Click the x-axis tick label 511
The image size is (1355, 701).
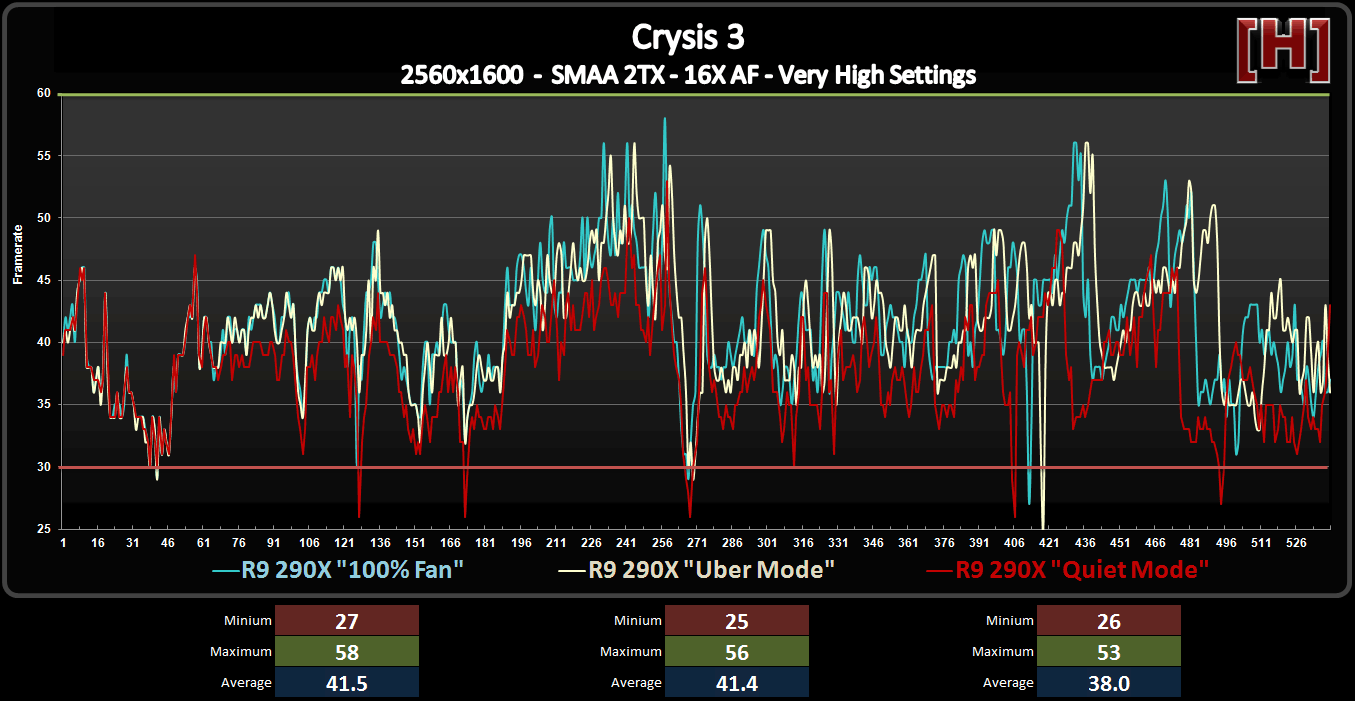pyautogui.click(x=1261, y=543)
